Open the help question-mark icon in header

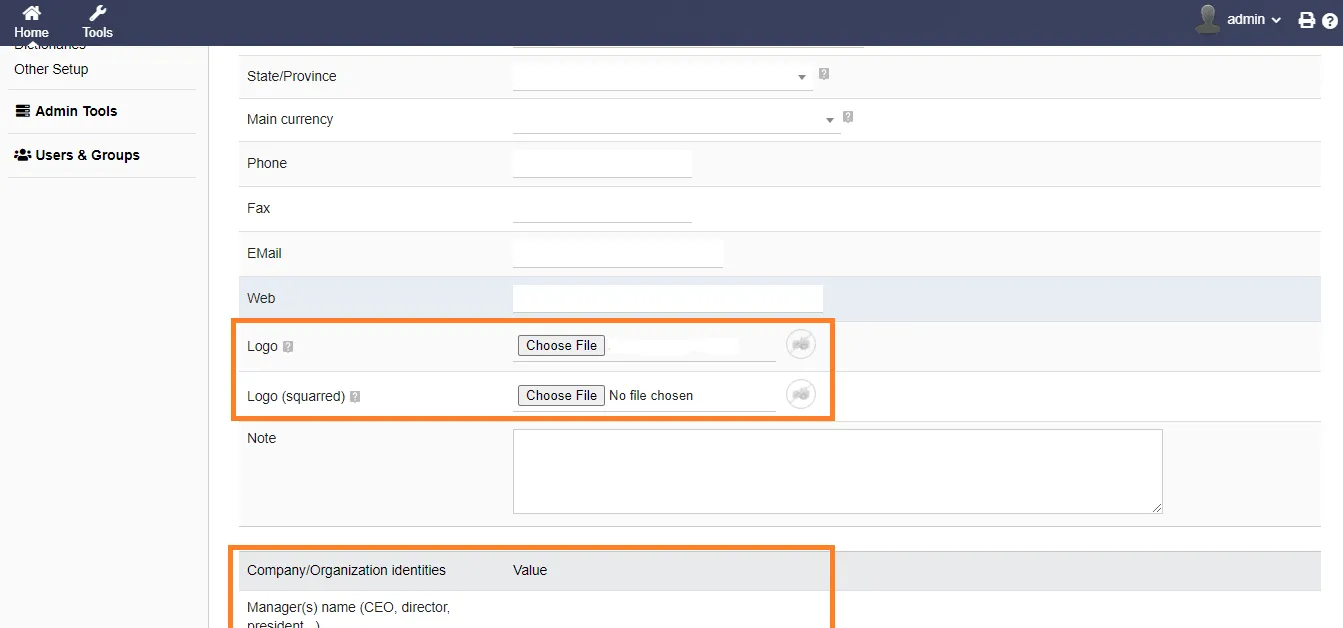pyautogui.click(x=1329, y=20)
